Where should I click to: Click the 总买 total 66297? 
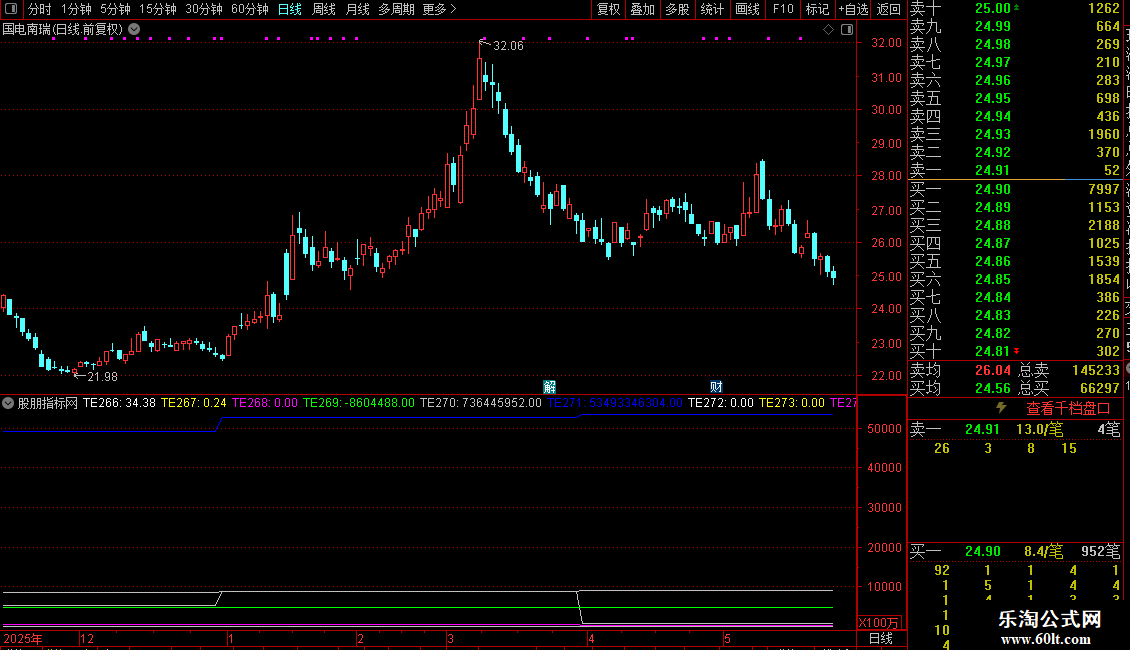1100,388
